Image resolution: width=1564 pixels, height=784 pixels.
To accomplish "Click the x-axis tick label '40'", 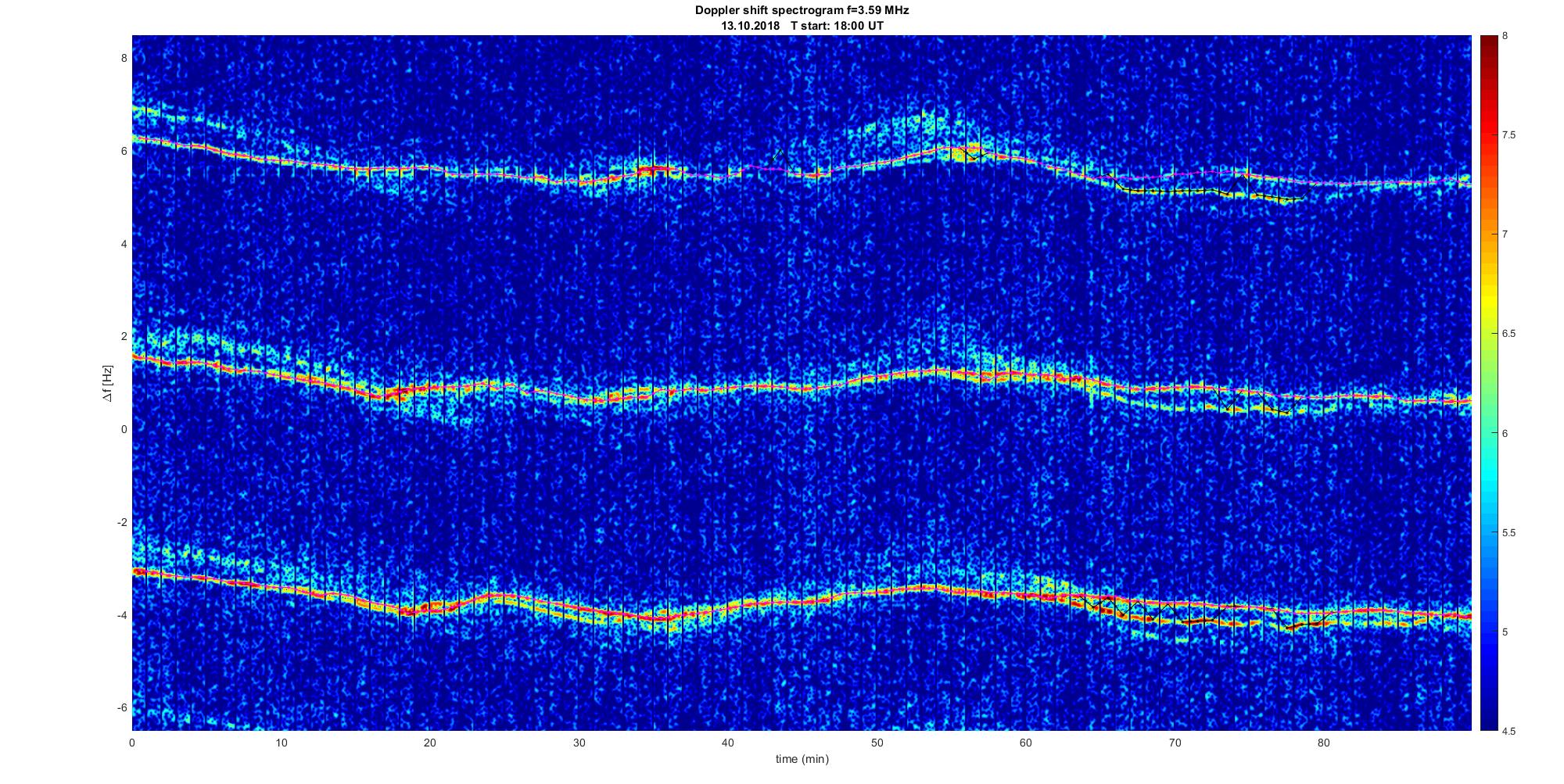I will tap(728, 743).
